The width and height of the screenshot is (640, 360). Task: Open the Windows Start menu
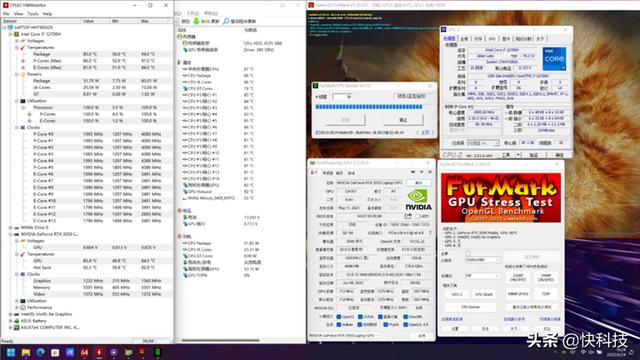tap(11, 352)
